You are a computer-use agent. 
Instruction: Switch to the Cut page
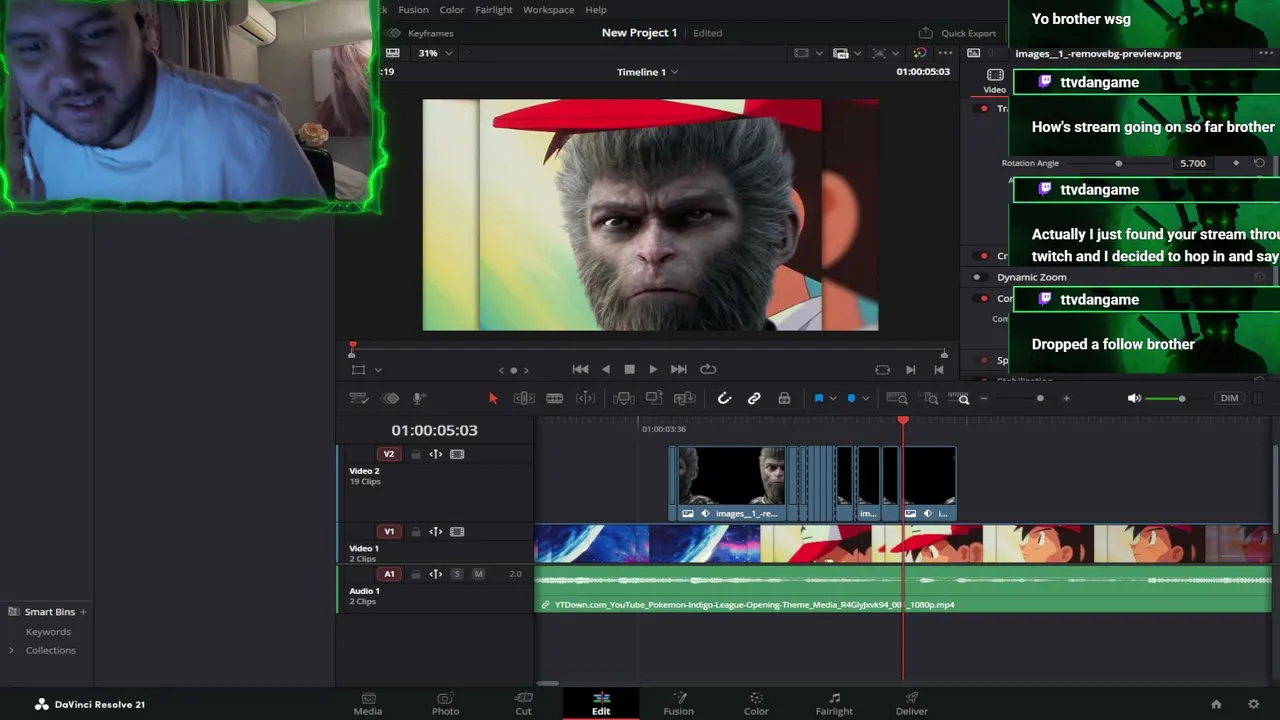[523, 704]
